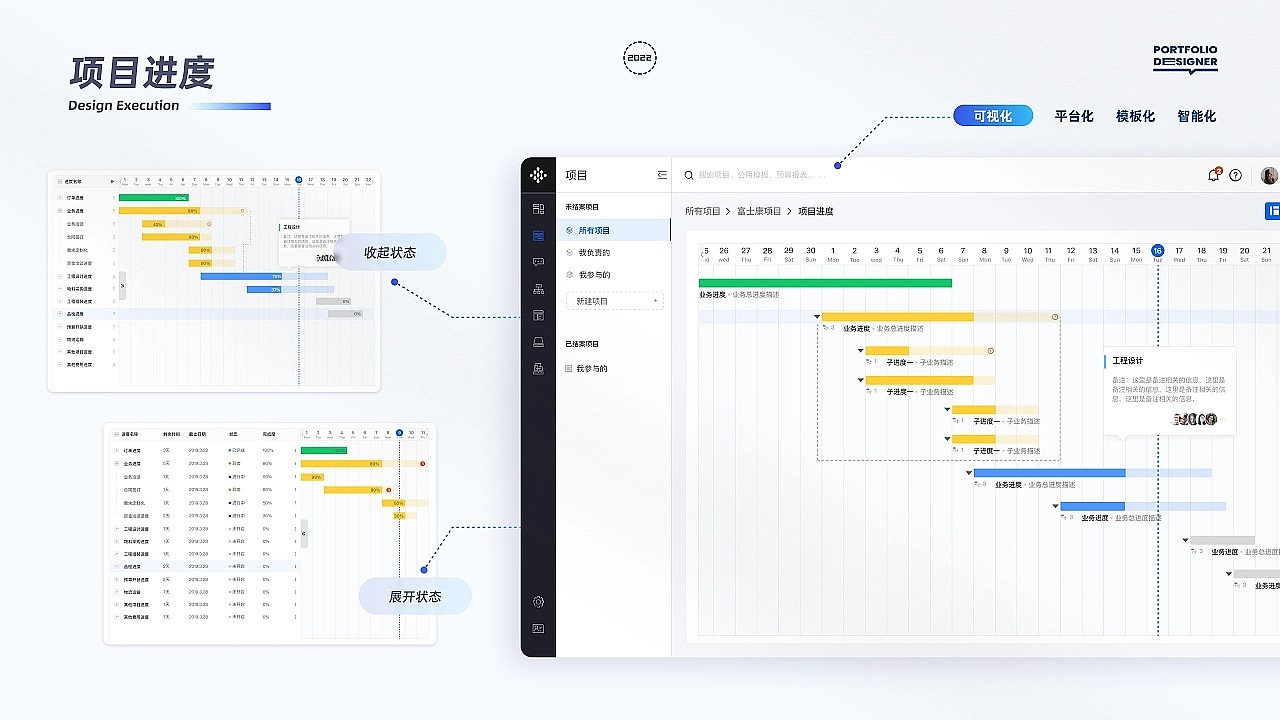Open the report chart icon below settings
The height and width of the screenshot is (720, 1280).
click(538, 628)
